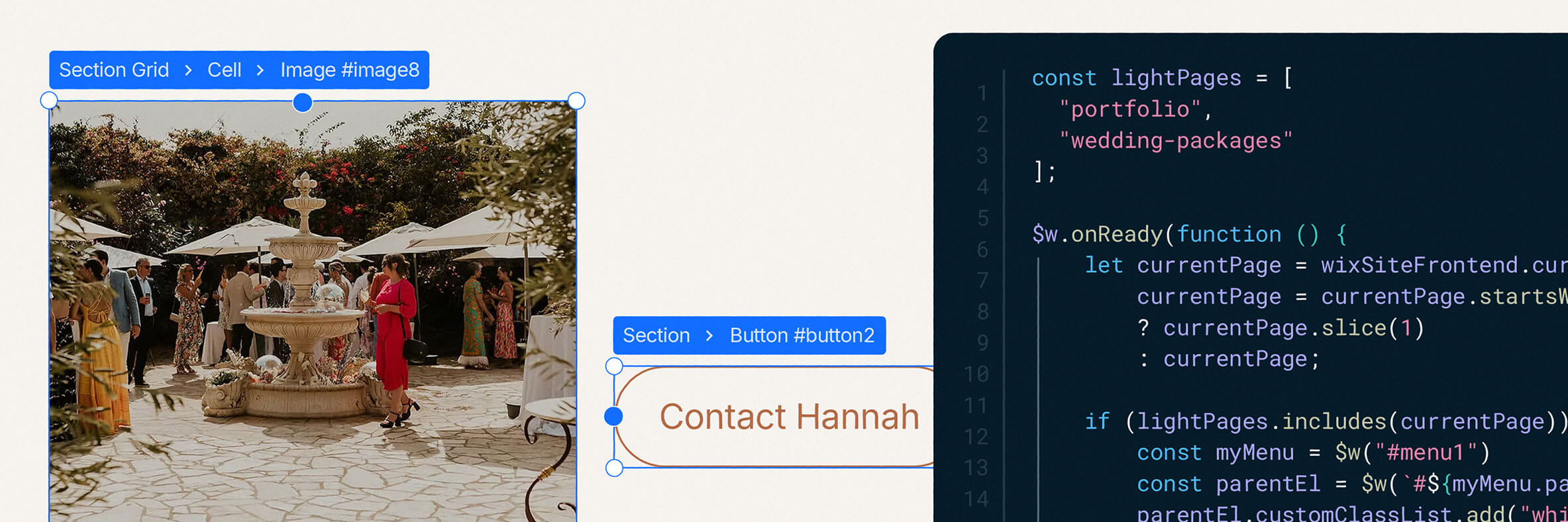This screenshot has height=522, width=1568.
Task: Click chevron after Section in button breadcrumb
Action: [709, 336]
